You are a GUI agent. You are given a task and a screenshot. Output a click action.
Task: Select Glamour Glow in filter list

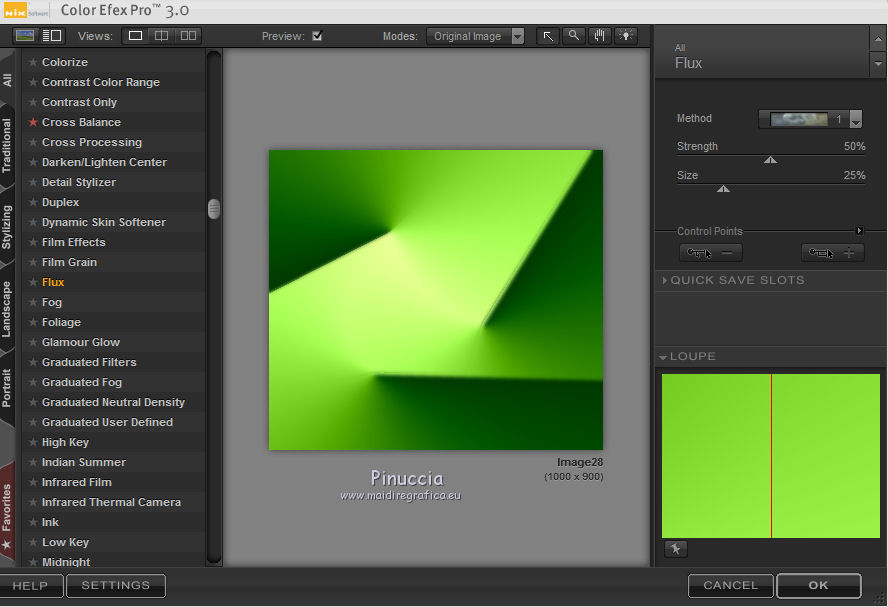[81, 342]
